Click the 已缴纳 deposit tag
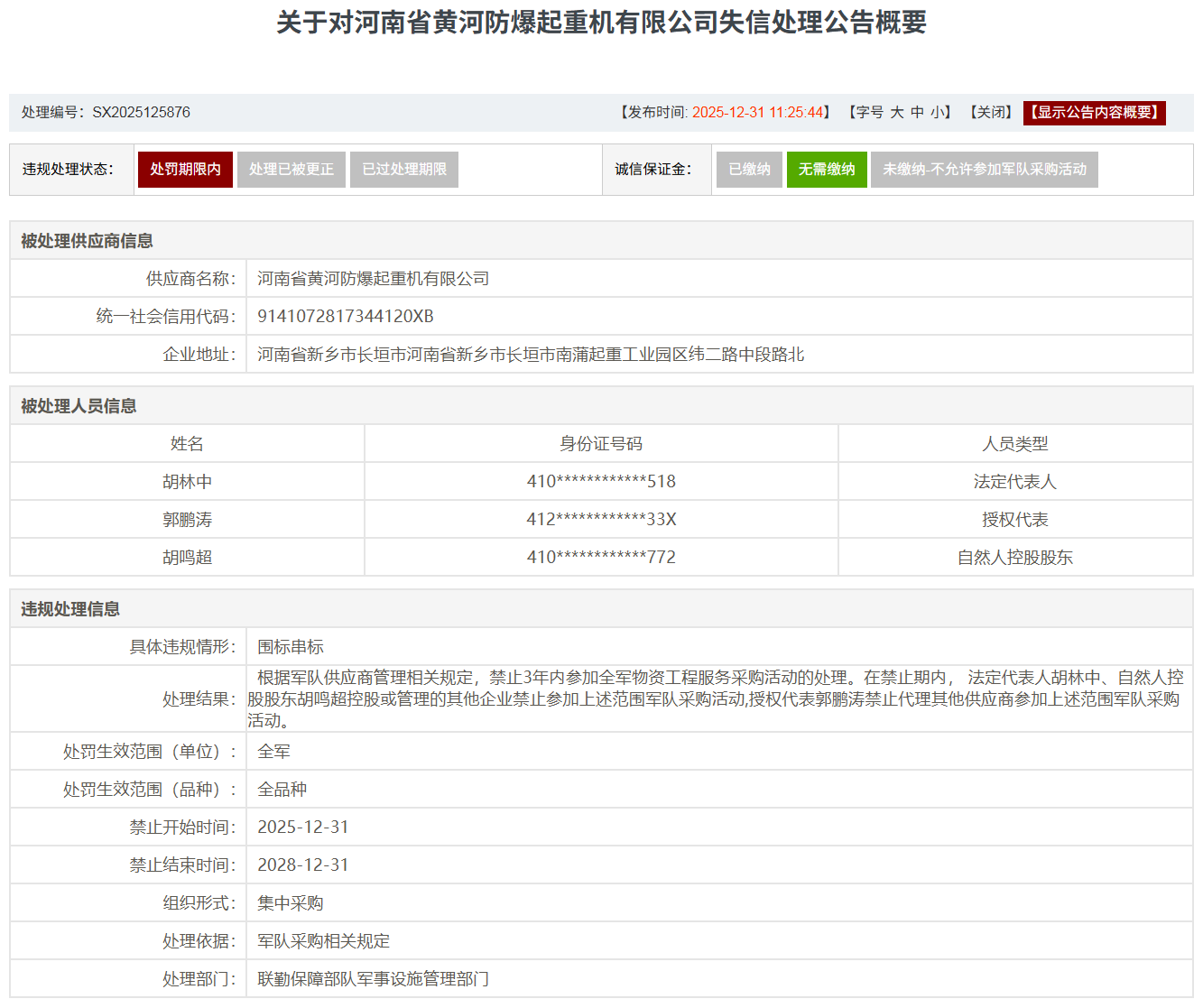This screenshot has width=1203, height=1008. point(749,170)
